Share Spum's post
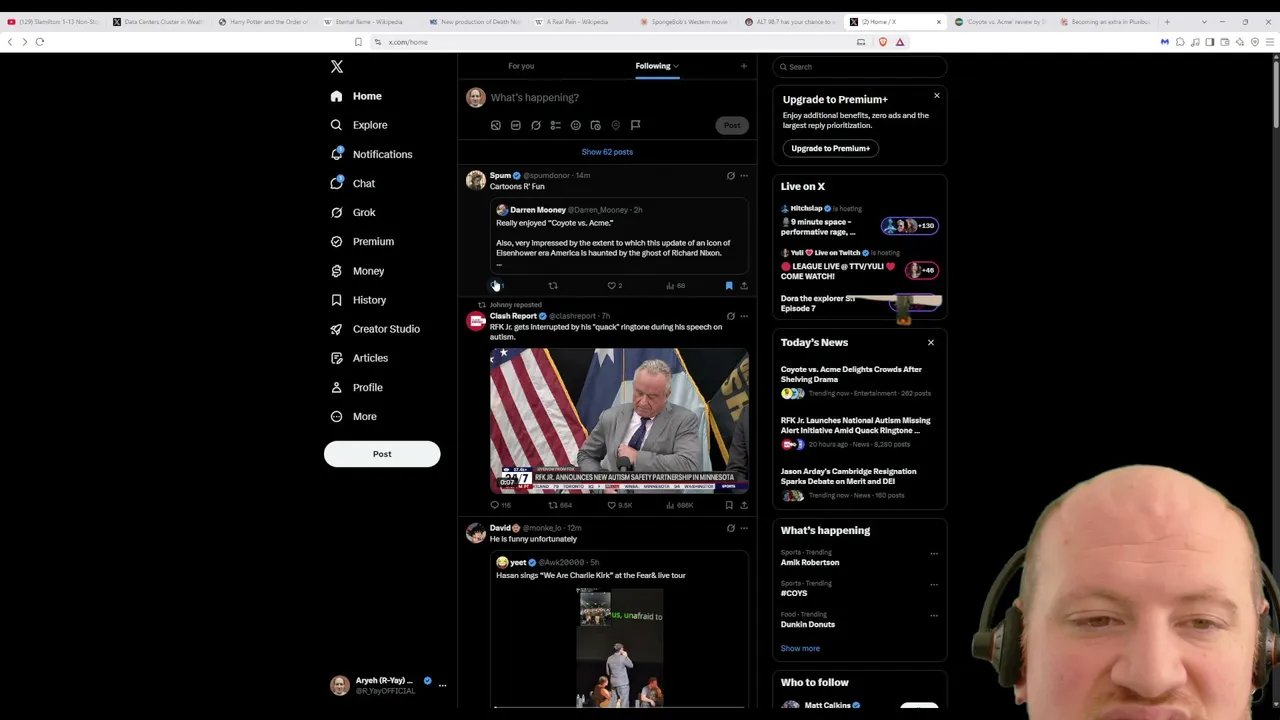The image size is (1280, 720). click(743, 286)
